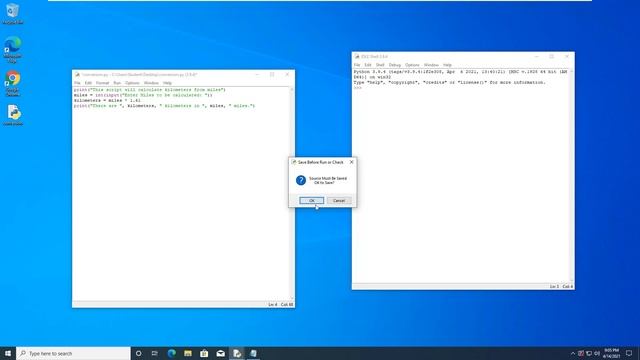Open Task View on the taskbar

point(155,353)
